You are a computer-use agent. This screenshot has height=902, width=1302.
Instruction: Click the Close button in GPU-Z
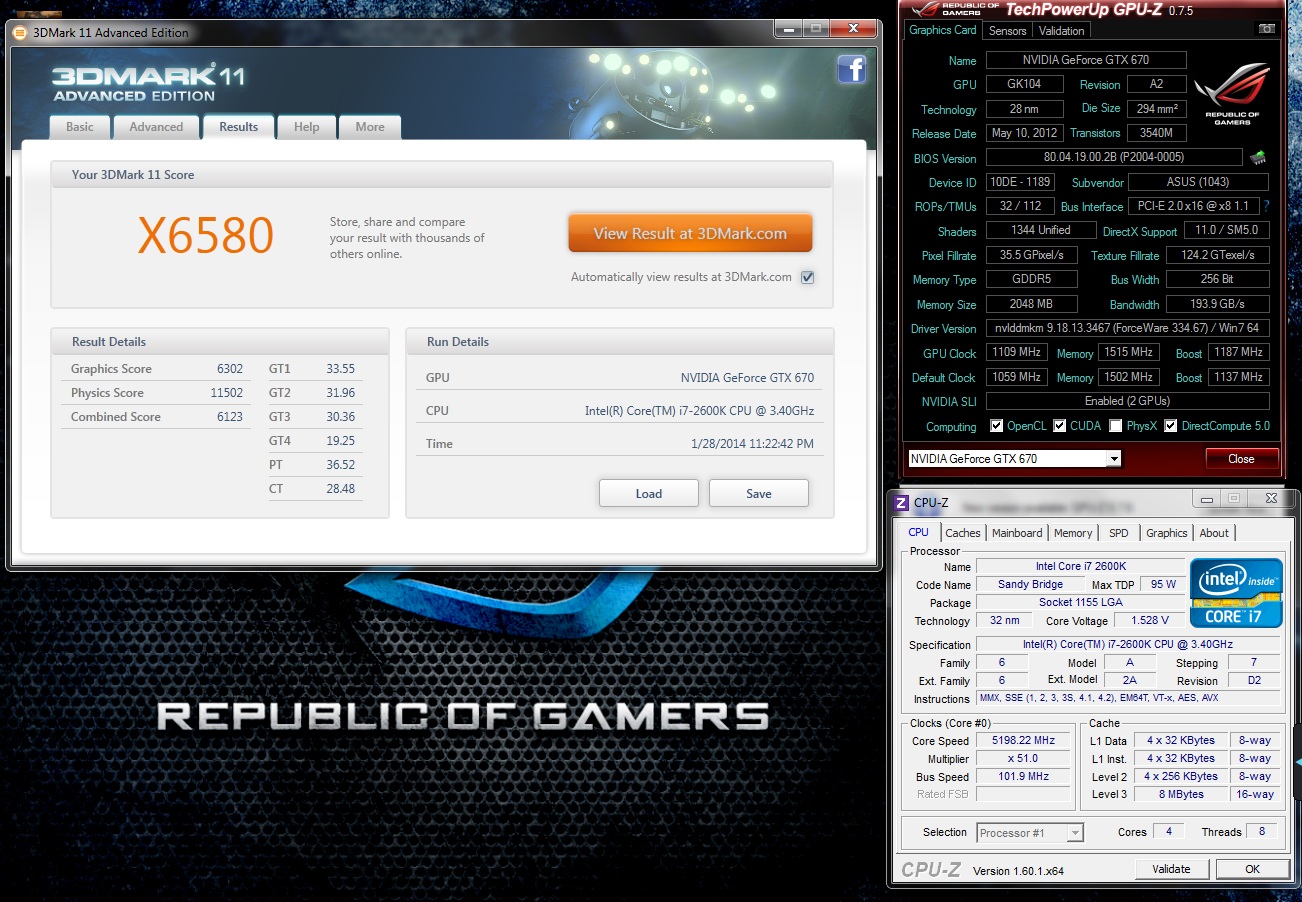(1241, 459)
